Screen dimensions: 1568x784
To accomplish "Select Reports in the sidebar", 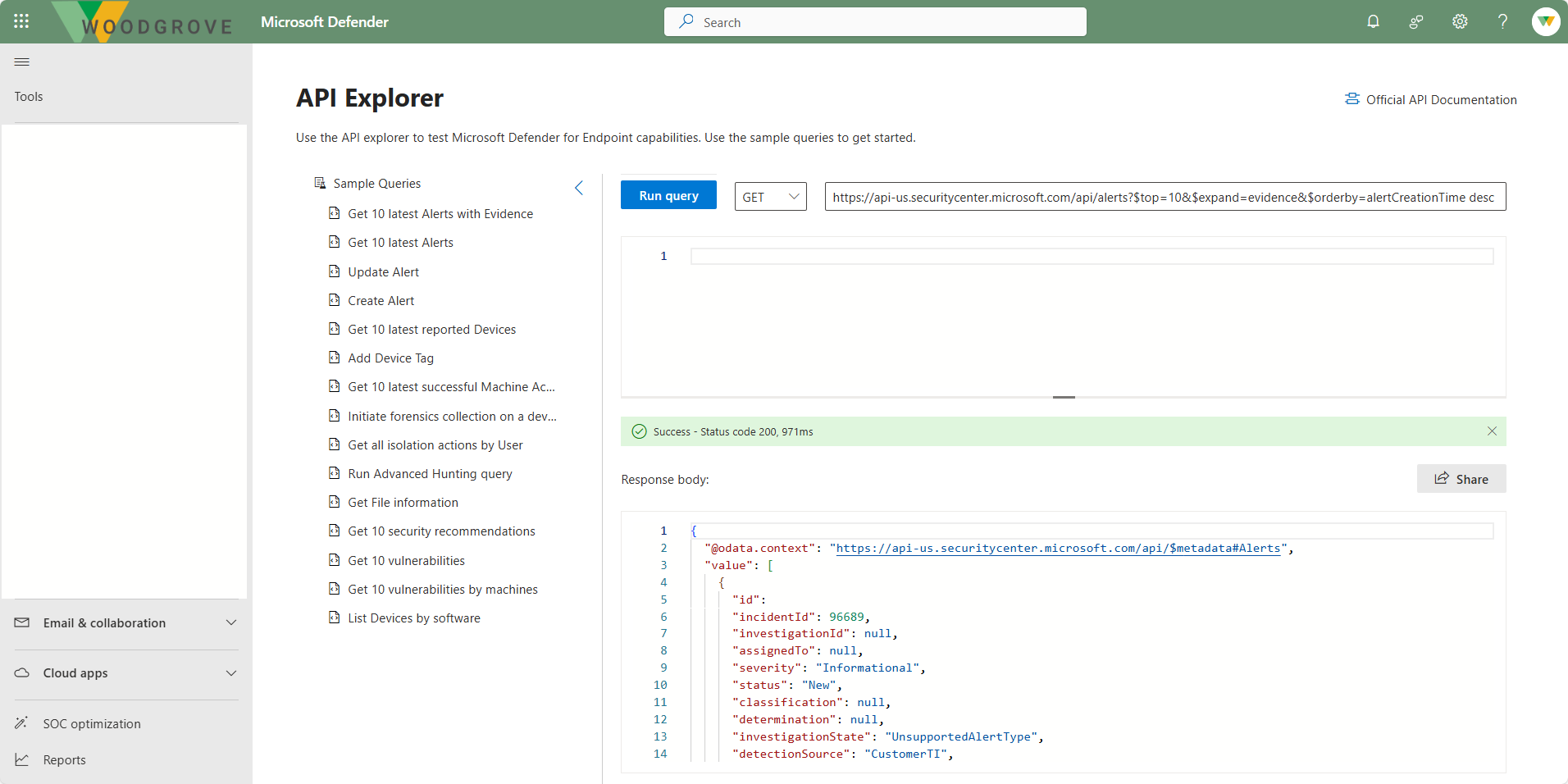I will (x=64, y=759).
